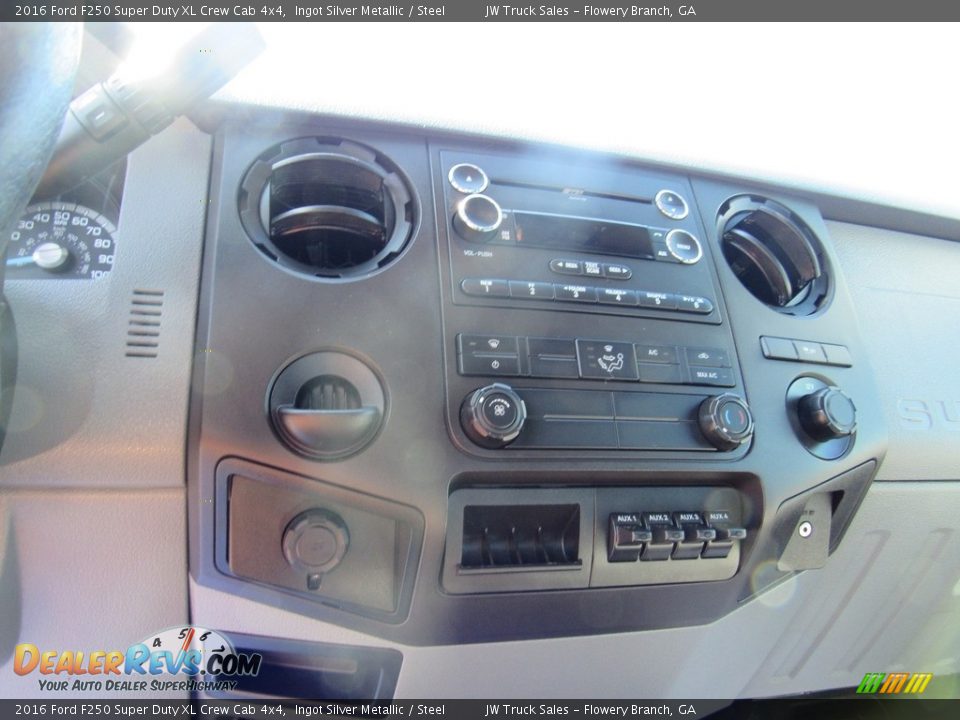Screen dimensions: 960x720
Task: Adjust the red-blue temperature knob
Action: (726, 422)
